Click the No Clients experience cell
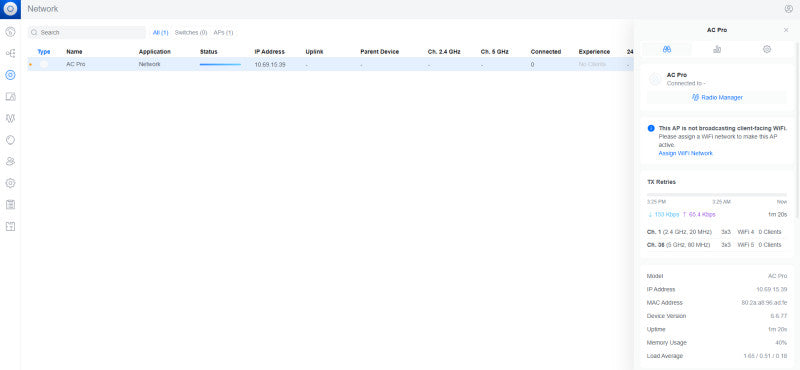This screenshot has width=800, height=370. click(x=592, y=64)
